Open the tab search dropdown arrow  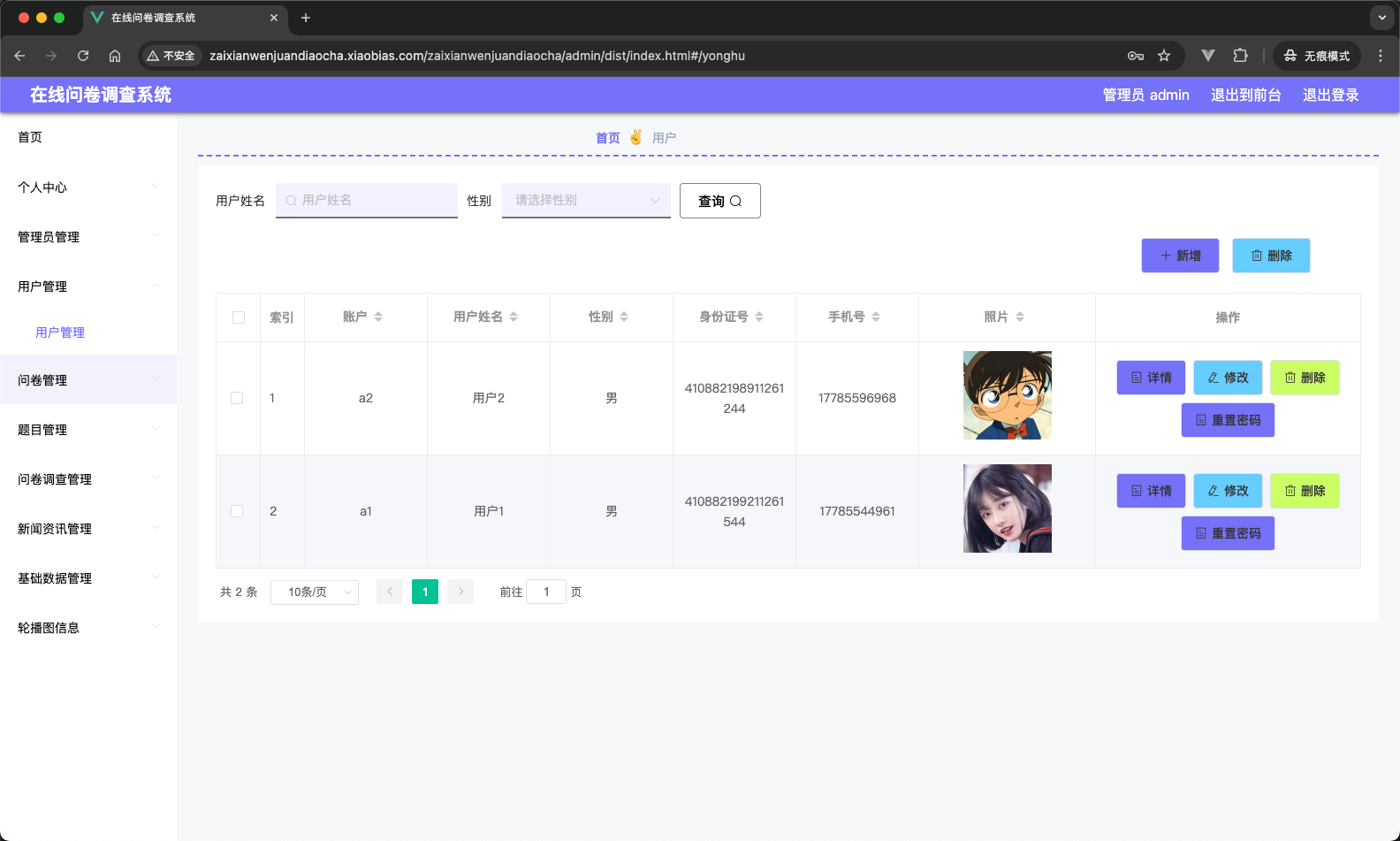click(1382, 18)
